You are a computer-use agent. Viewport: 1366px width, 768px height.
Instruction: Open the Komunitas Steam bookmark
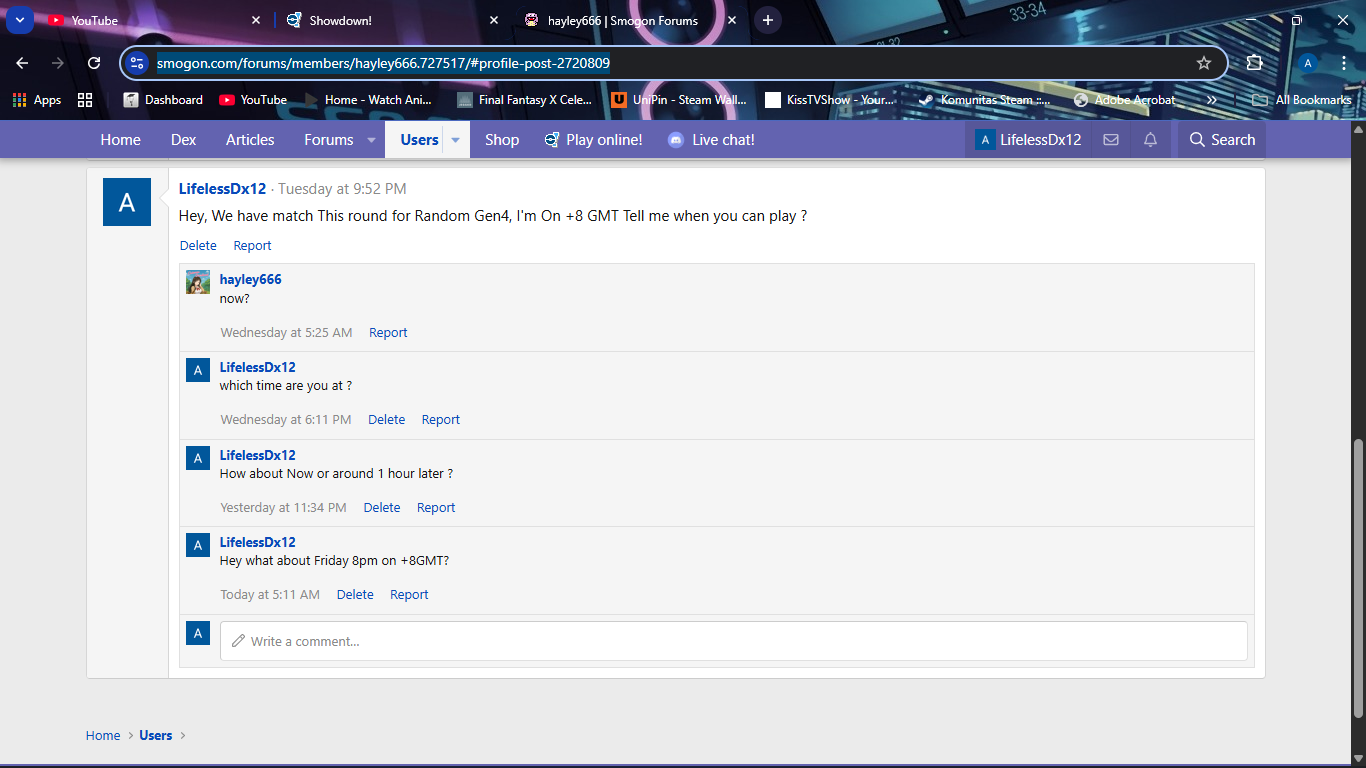click(985, 100)
